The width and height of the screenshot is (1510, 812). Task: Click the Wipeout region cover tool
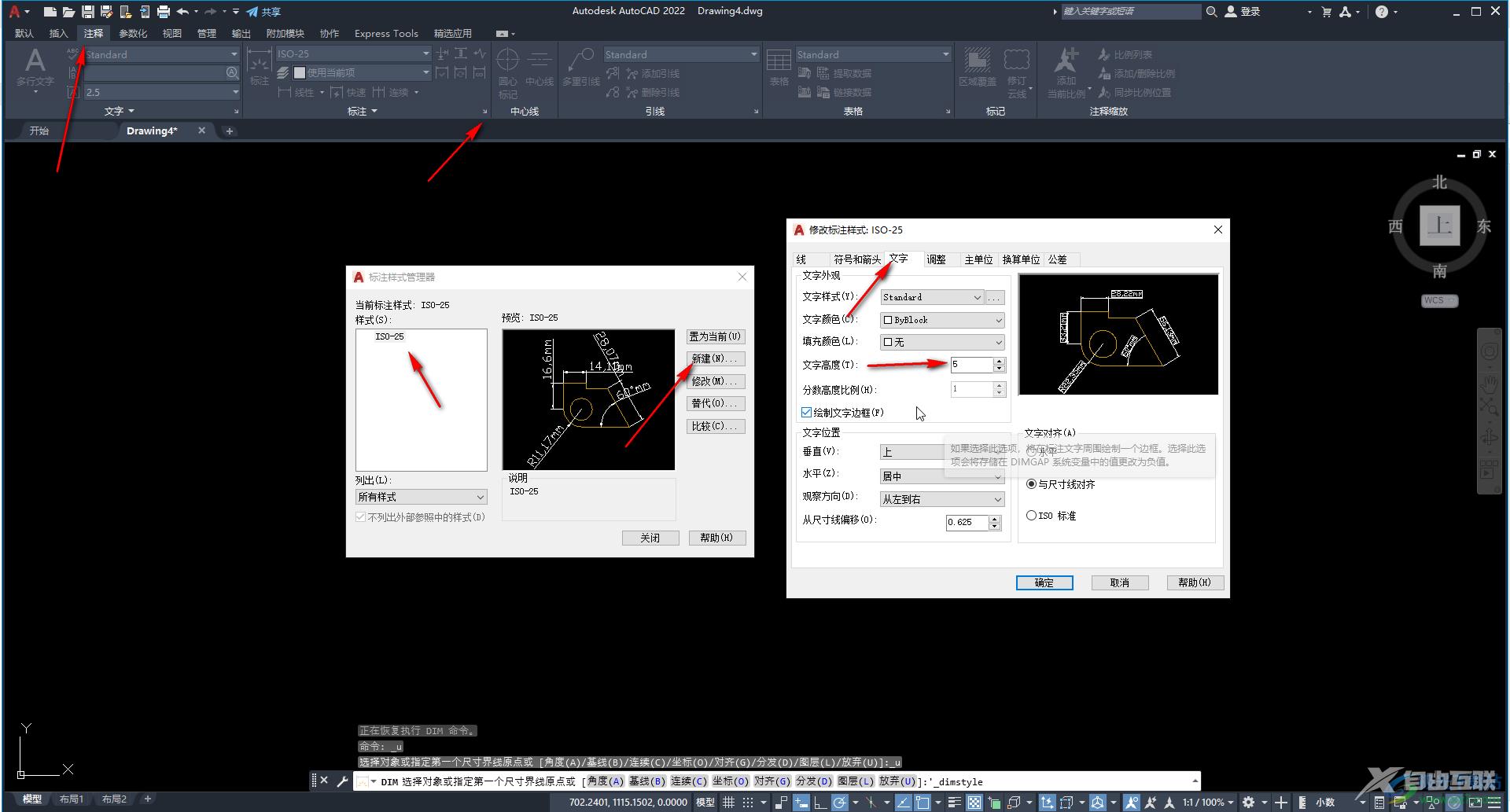tap(978, 67)
